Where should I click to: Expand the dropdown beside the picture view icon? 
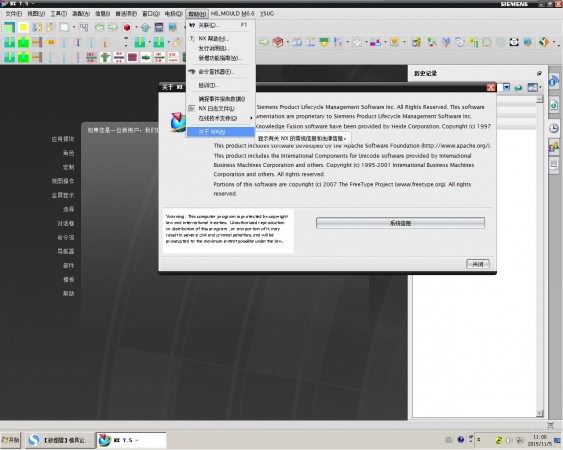540,87
